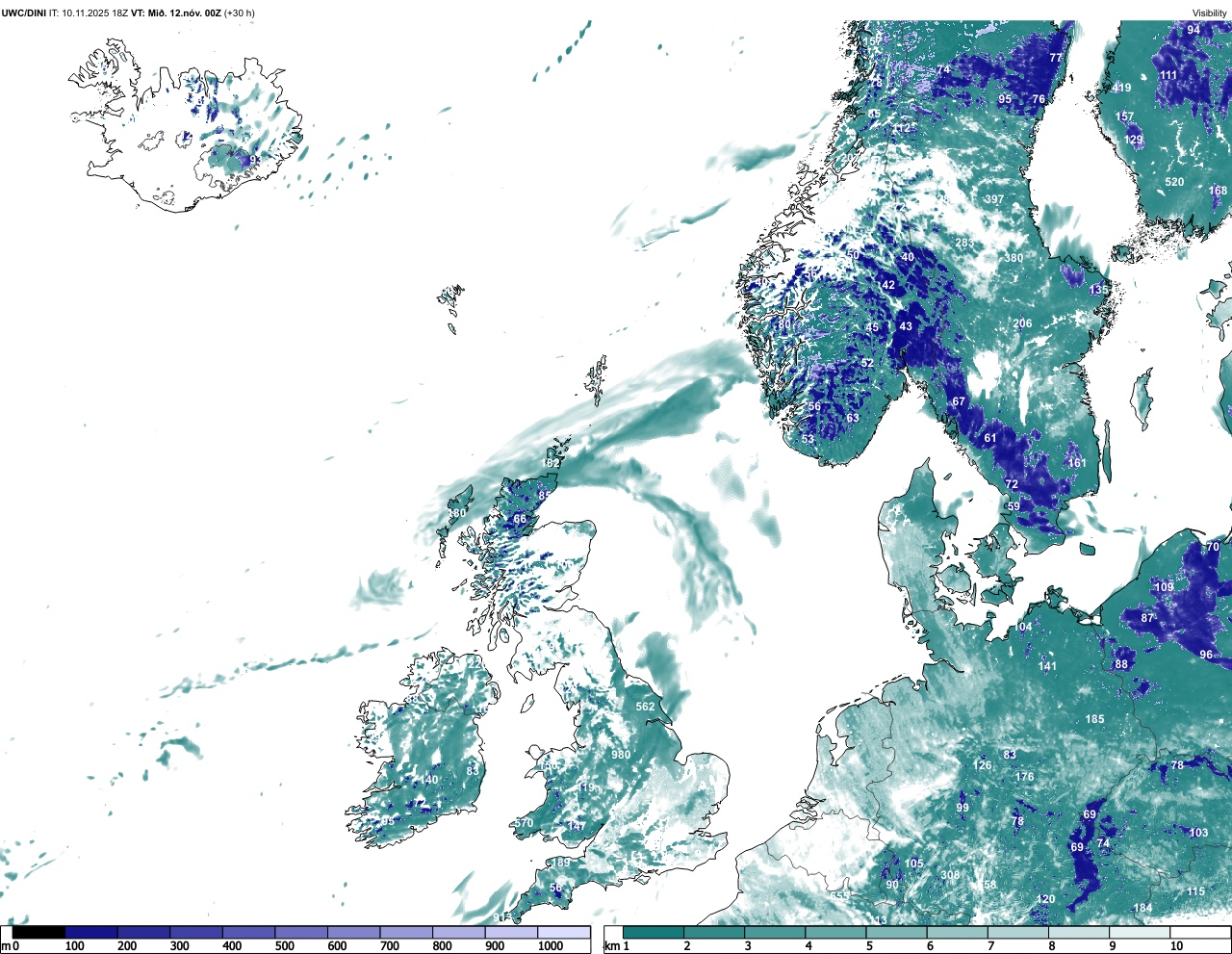
Task: Click the '980' visibility value over England
Action: (621, 754)
